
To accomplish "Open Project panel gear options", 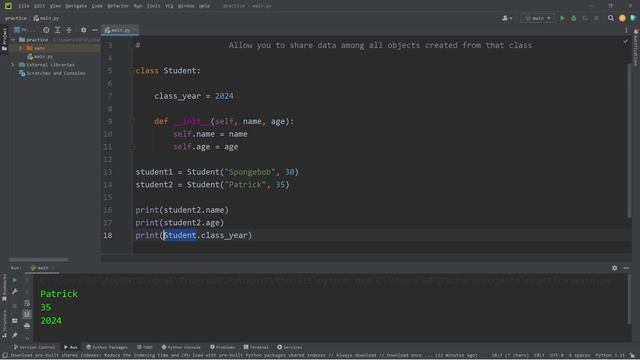I will tap(83, 30).
